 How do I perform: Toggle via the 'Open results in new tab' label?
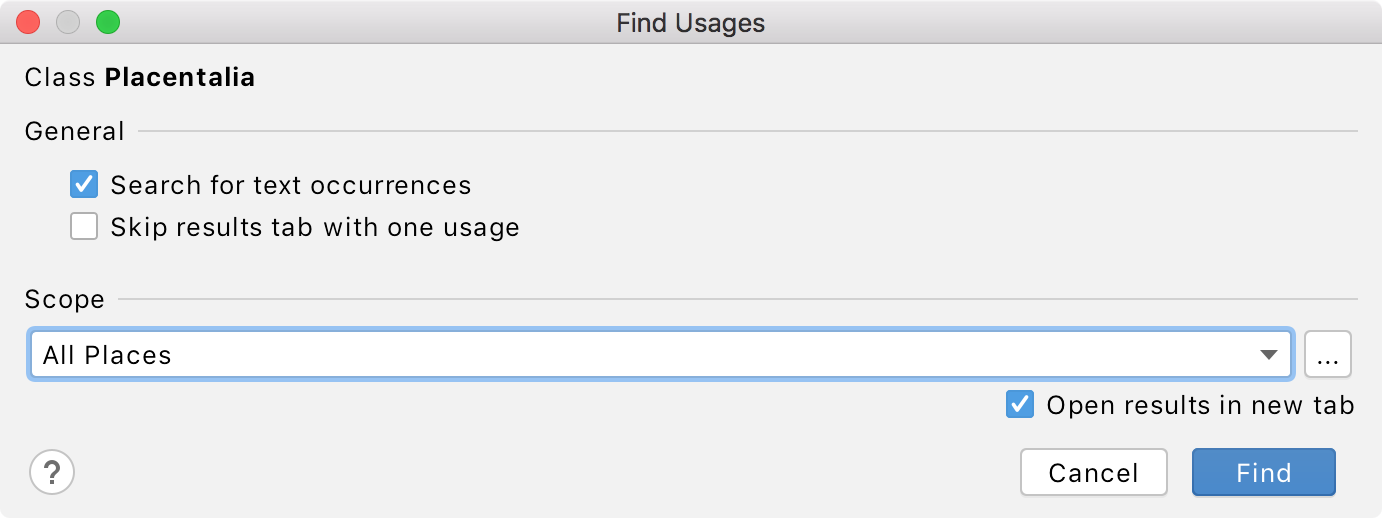coord(1200,405)
